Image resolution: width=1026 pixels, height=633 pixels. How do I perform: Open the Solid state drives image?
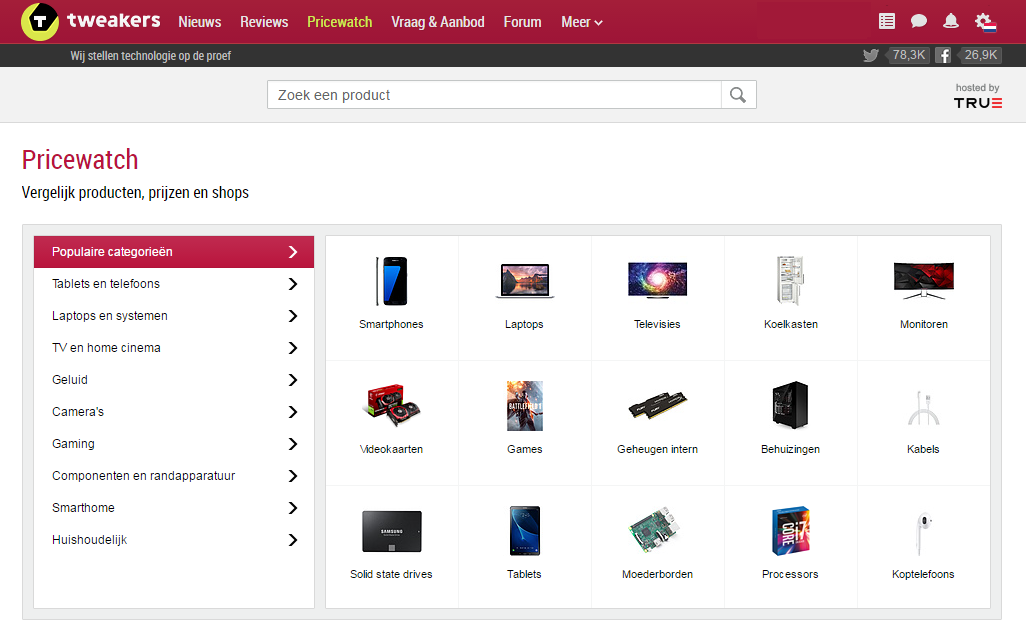pyautogui.click(x=392, y=531)
